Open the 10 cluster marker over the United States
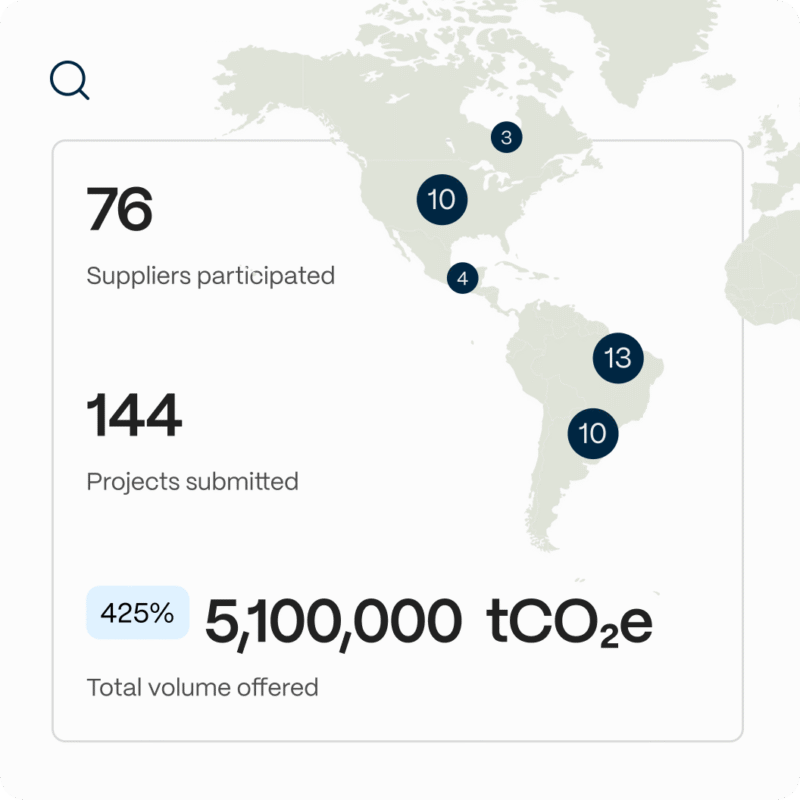The image size is (800, 800). pos(442,199)
